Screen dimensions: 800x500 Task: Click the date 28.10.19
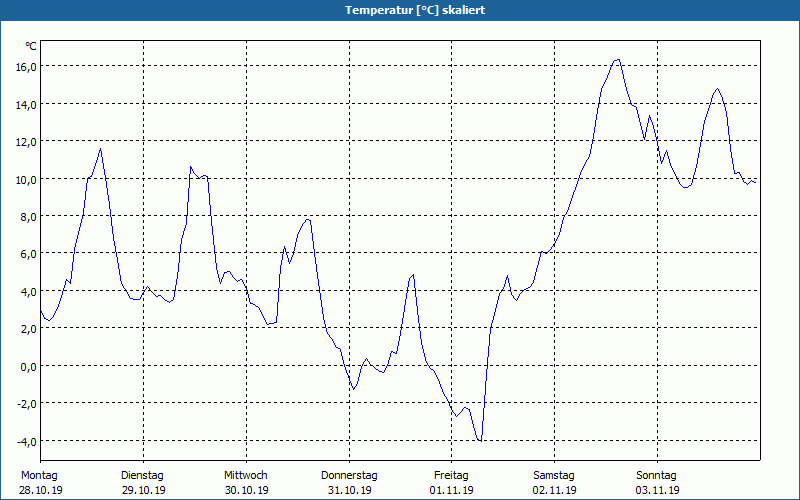pyautogui.click(x=41, y=490)
